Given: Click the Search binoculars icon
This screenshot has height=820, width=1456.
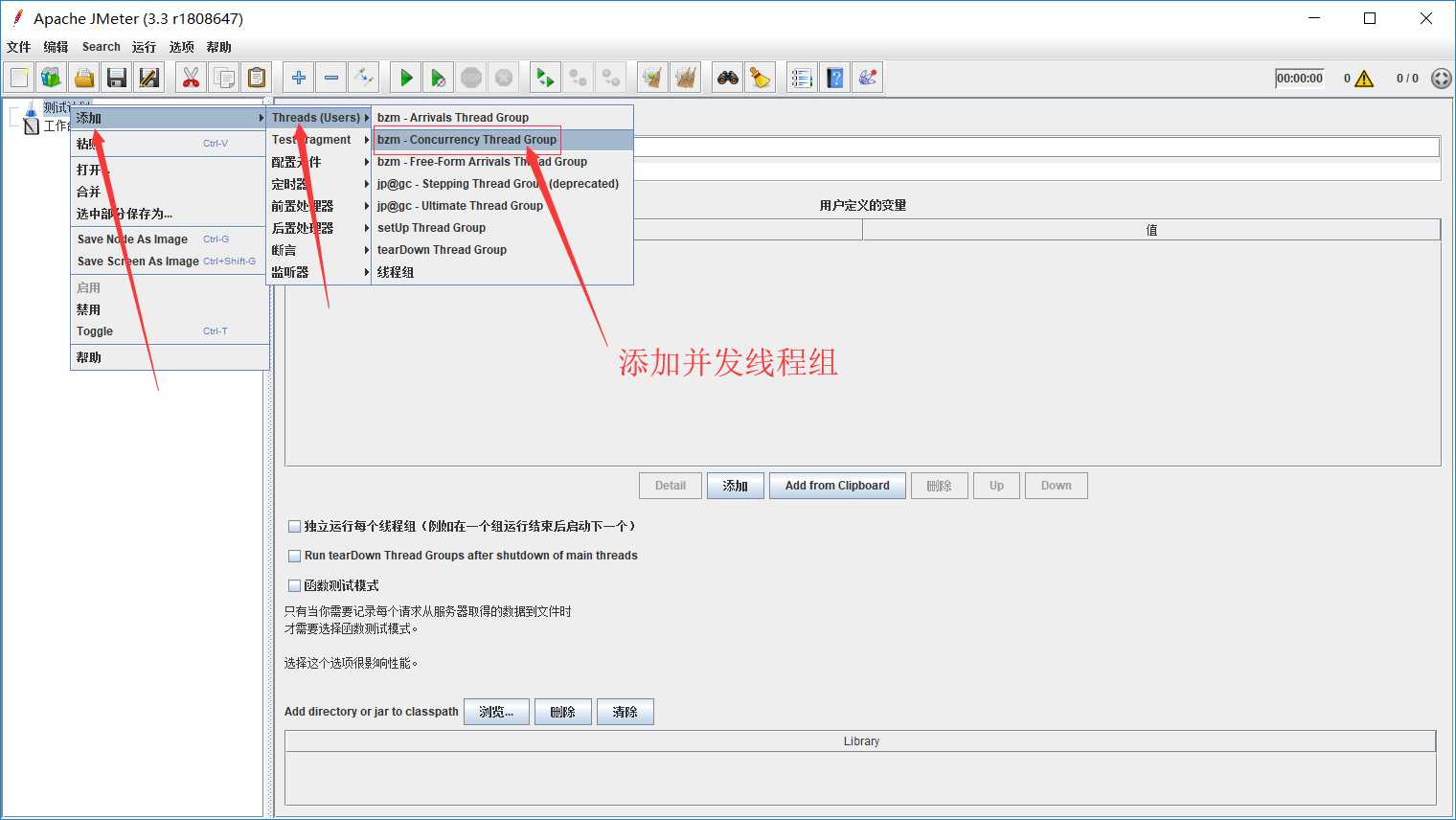Looking at the screenshot, I should click(728, 78).
